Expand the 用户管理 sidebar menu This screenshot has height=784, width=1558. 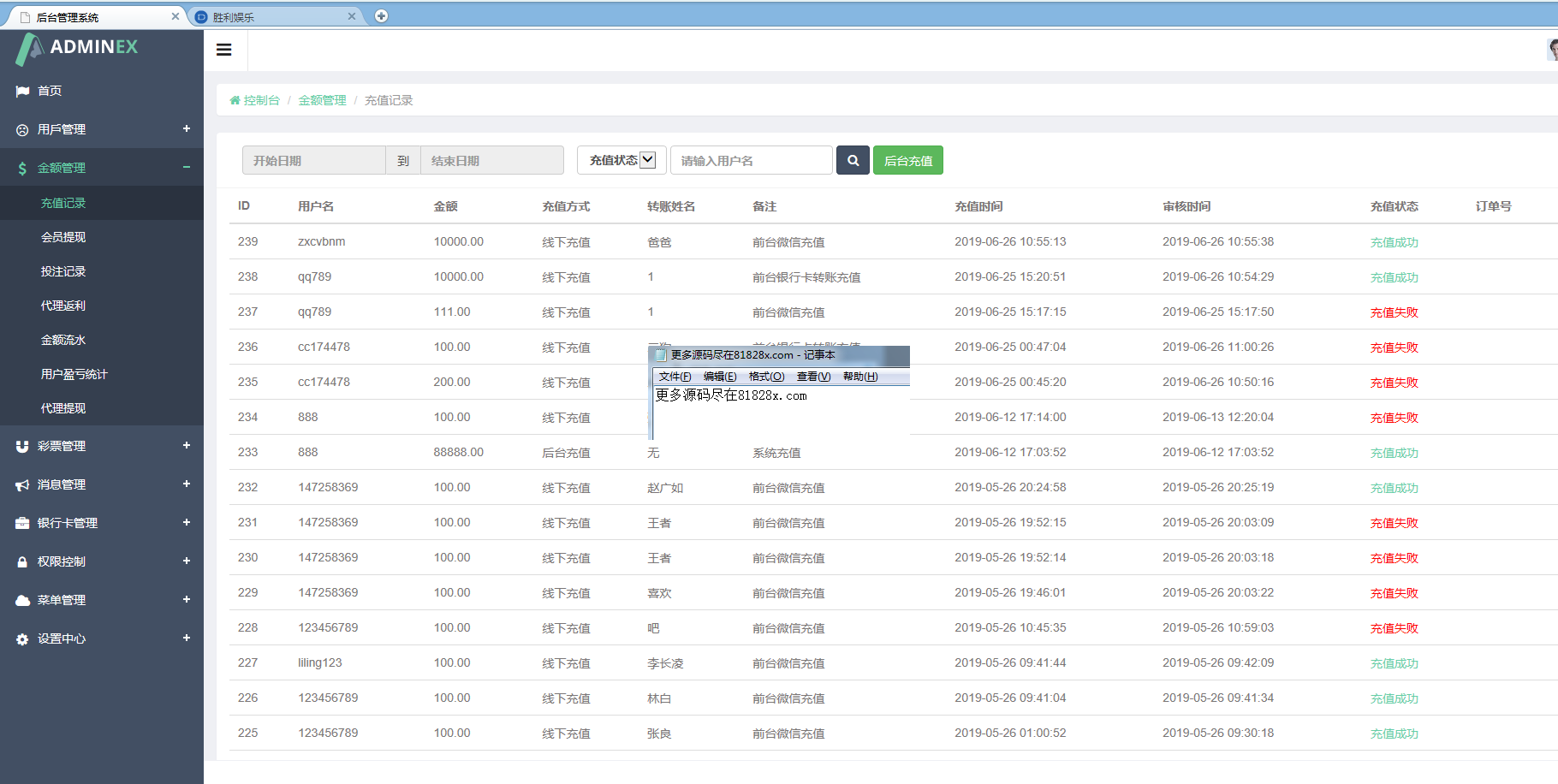click(x=186, y=129)
